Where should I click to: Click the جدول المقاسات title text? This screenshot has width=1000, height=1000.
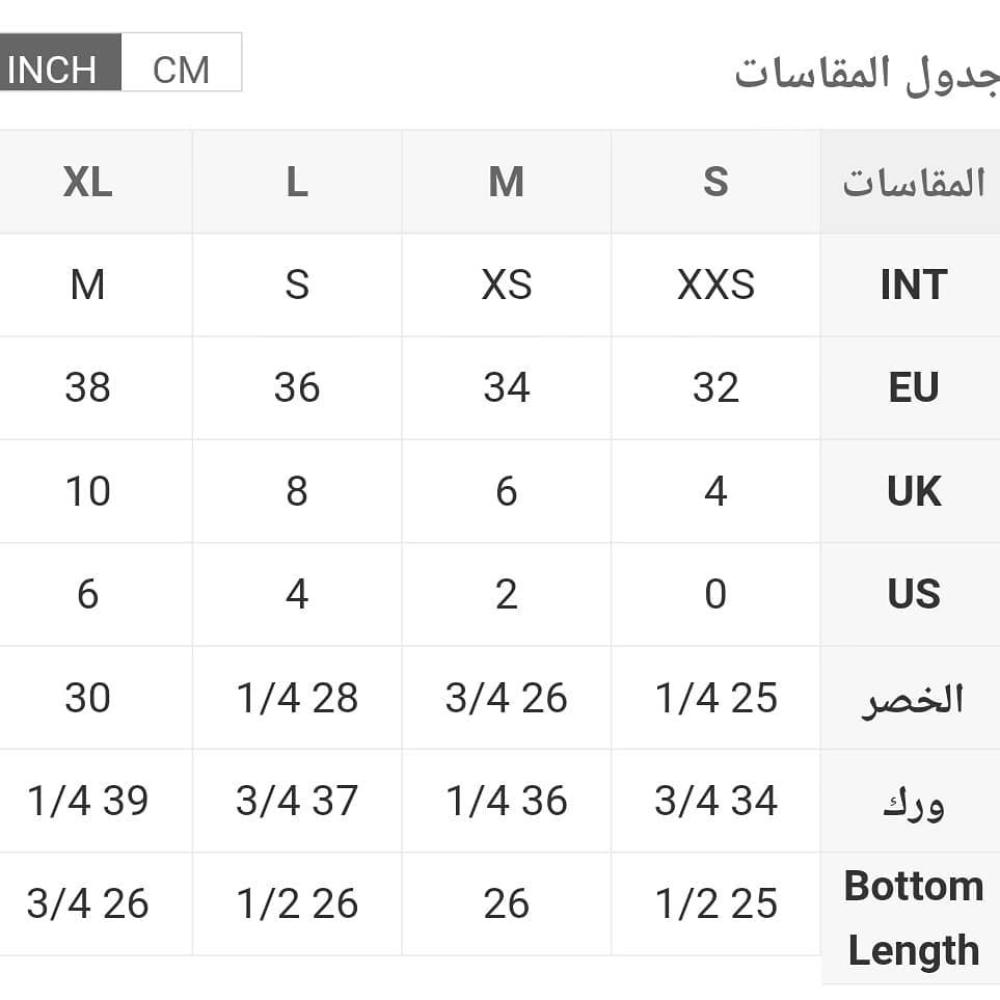coord(866,75)
